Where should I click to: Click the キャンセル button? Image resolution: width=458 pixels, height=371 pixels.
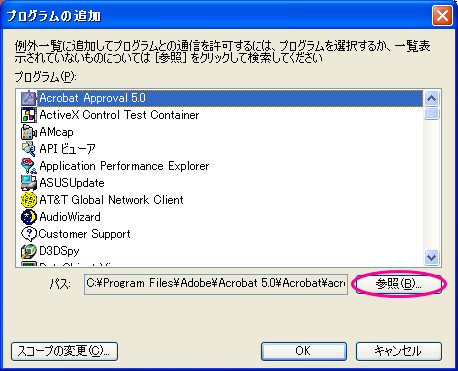(399, 351)
